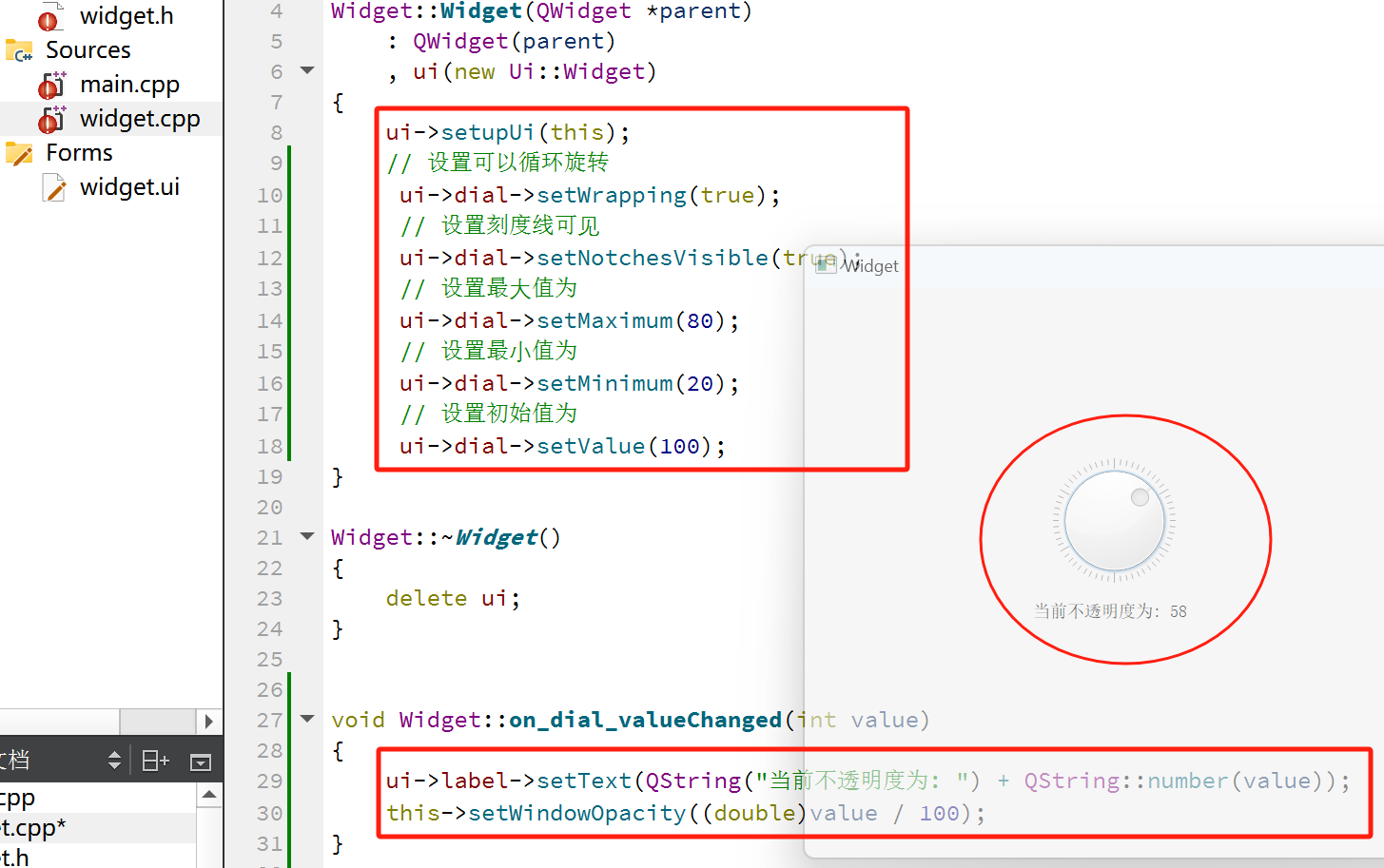The width and height of the screenshot is (1384, 868).
Task: Click the widget.ui form file icon
Action: coord(54,187)
